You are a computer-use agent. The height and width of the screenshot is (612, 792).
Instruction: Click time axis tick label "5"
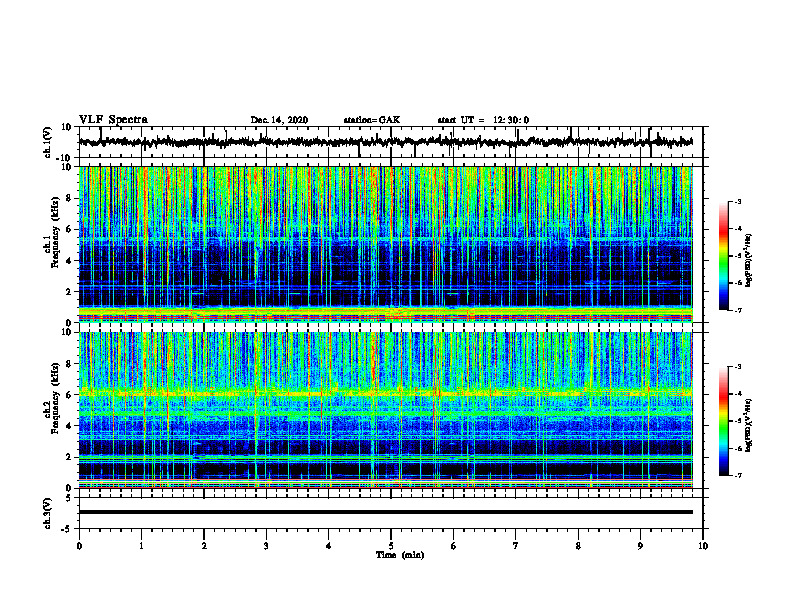[x=391, y=546]
